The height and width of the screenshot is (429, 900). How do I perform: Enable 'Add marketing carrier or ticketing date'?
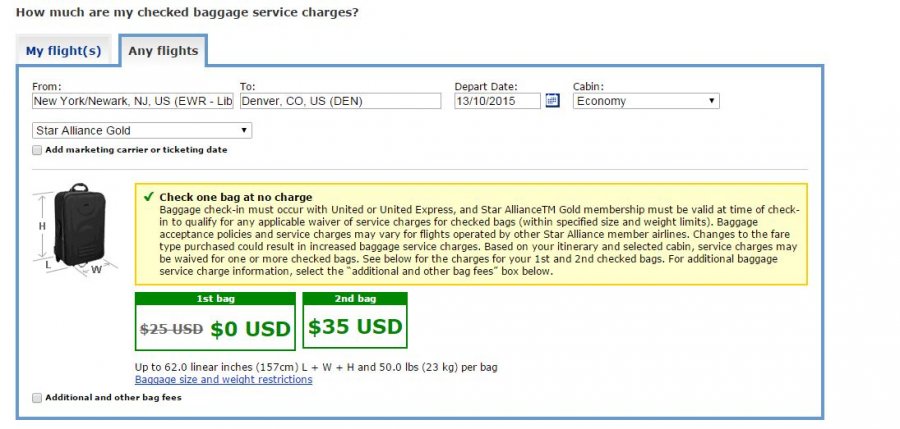37,150
